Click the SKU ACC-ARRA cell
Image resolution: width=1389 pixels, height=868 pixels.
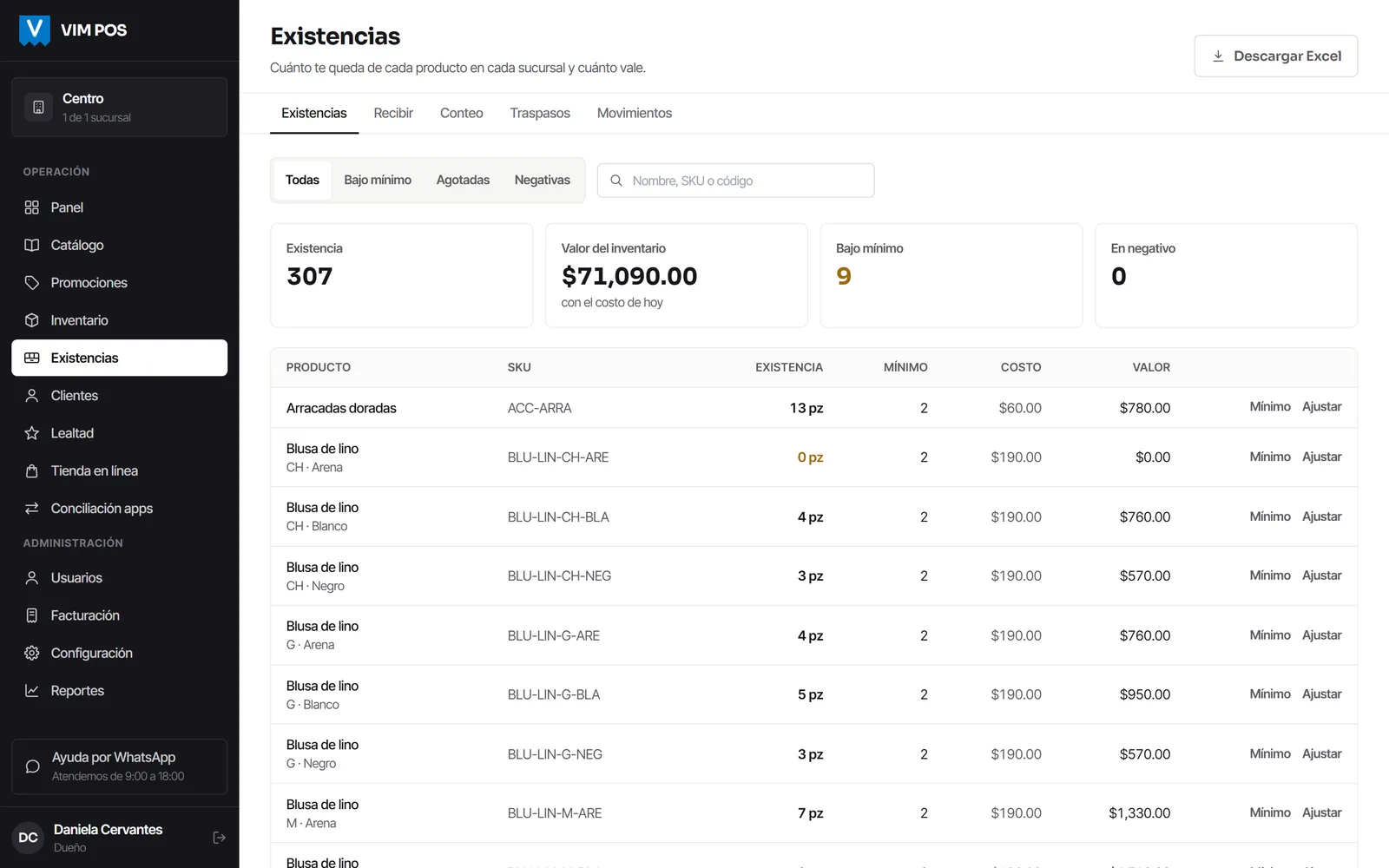[x=539, y=408]
